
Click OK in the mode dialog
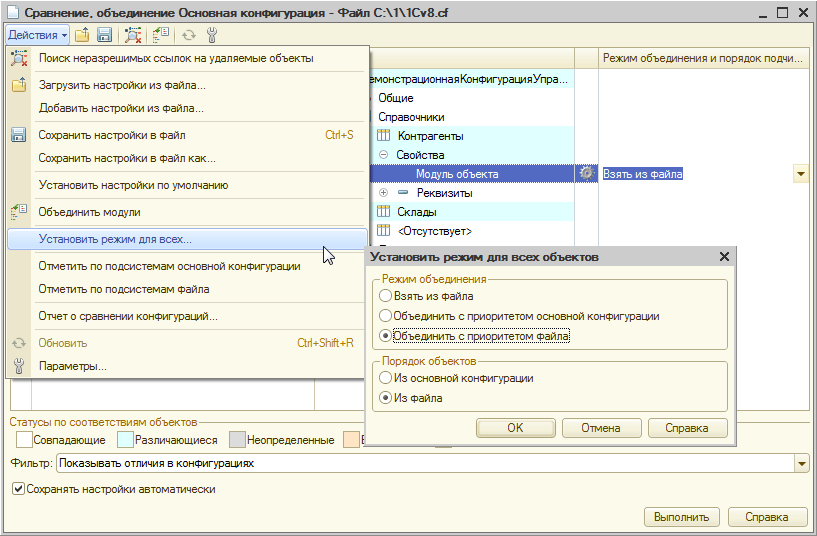515,428
